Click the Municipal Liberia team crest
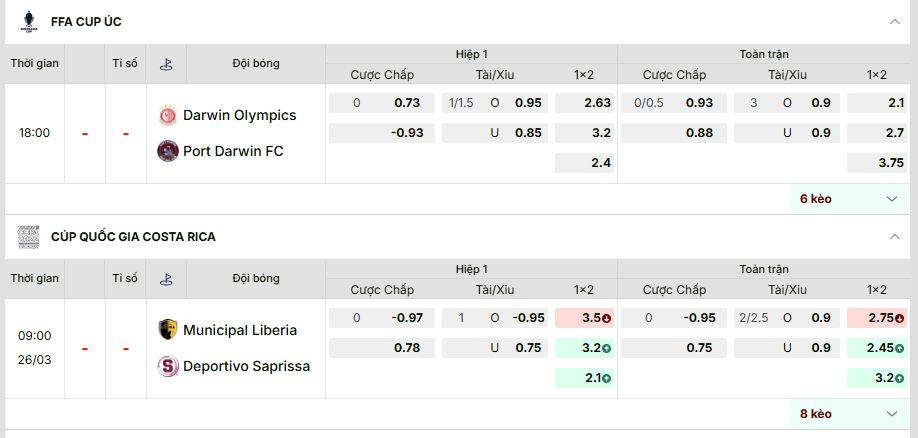This screenshot has width=918, height=438. click(x=168, y=330)
